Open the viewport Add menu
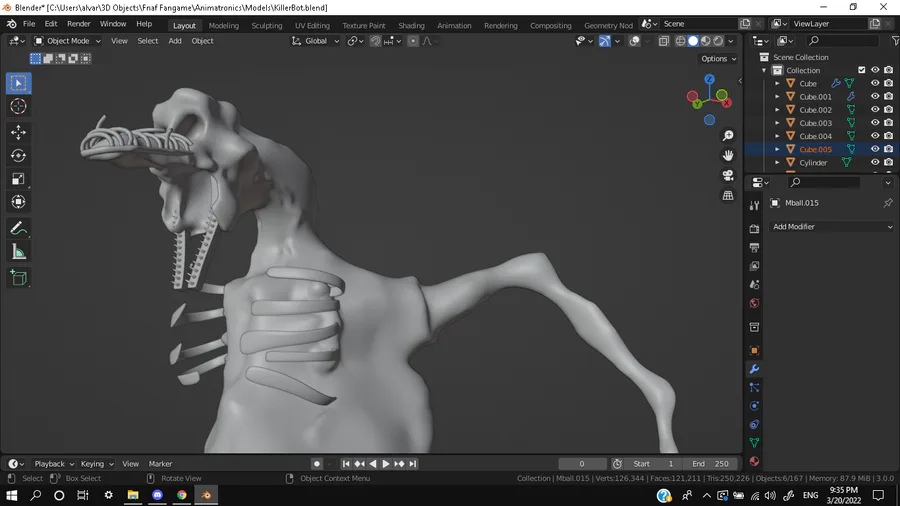This screenshot has width=900, height=506. click(175, 41)
